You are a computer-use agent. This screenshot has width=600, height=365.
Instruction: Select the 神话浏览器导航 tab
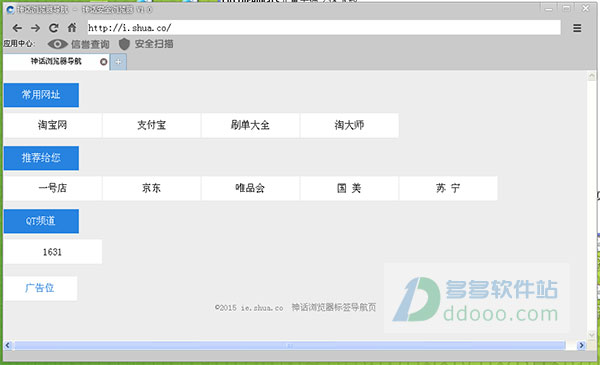(56, 62)
